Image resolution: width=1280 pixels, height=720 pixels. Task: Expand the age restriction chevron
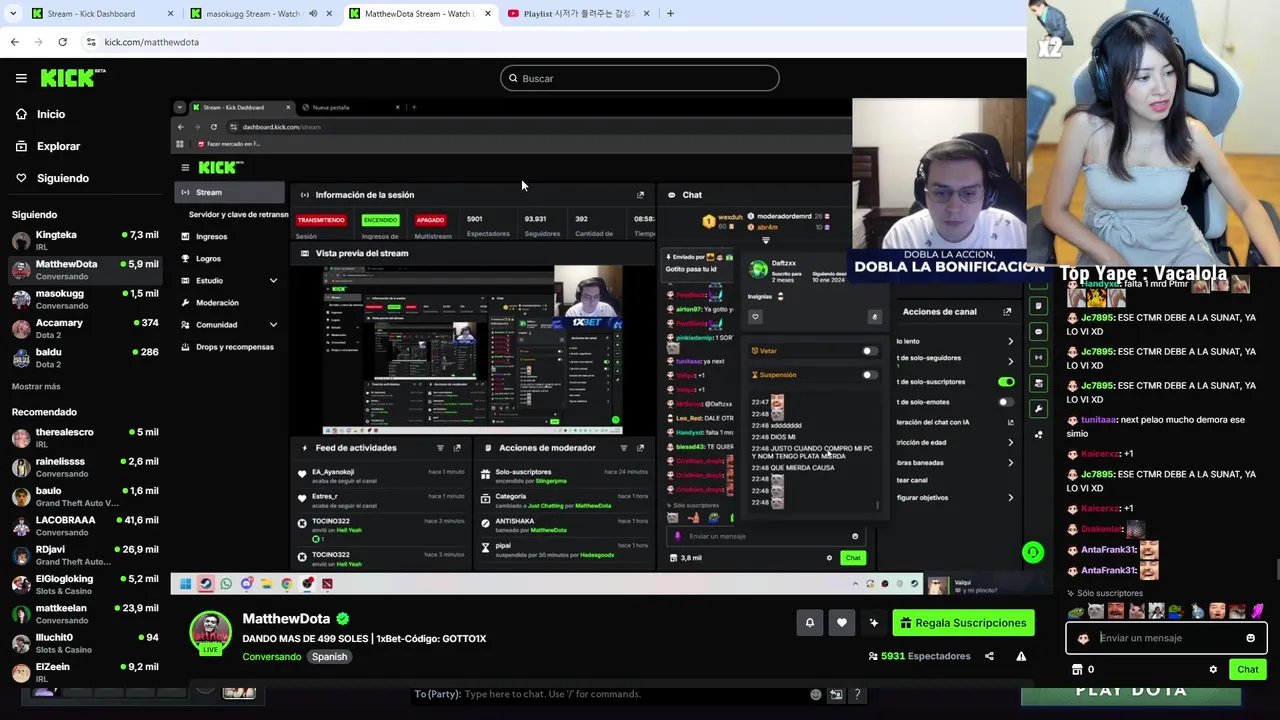pyautogui.click(x=1010, y=442)
